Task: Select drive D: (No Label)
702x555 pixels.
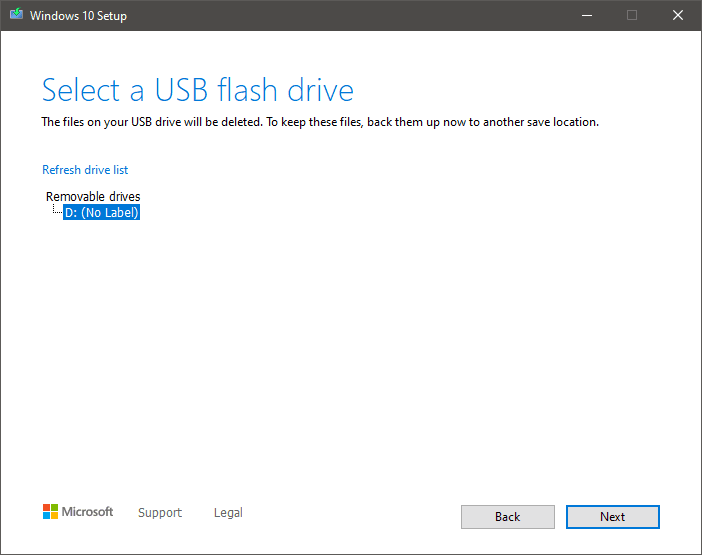Action: click(x=102, y=212)
